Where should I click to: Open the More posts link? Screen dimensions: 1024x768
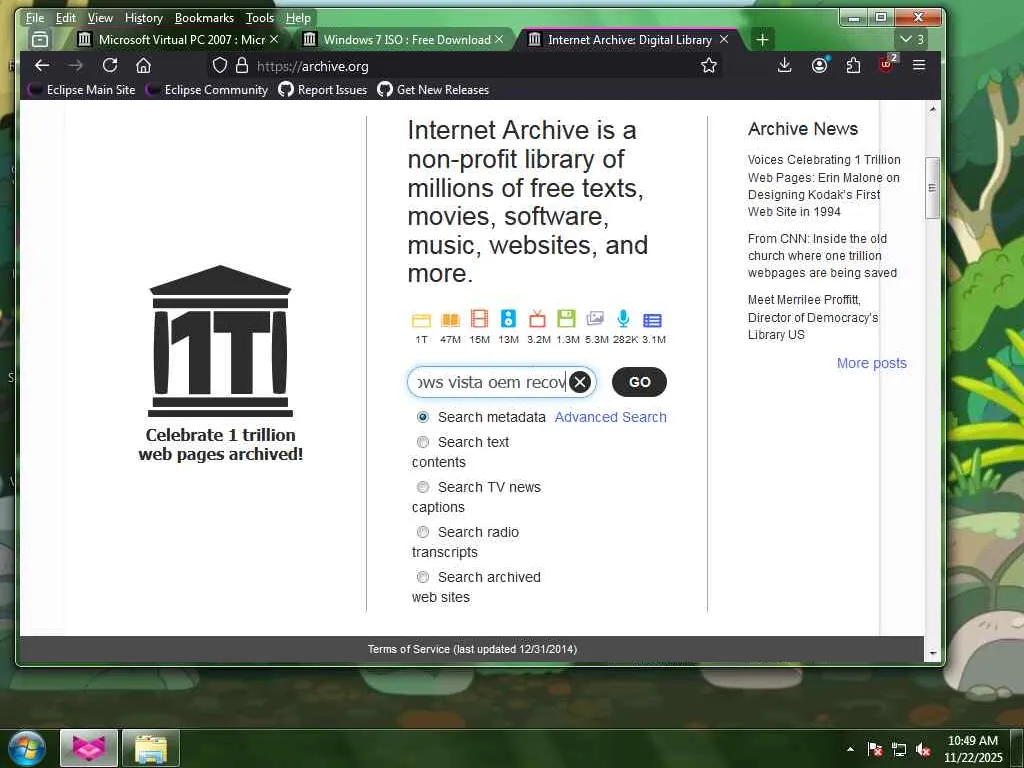click(x=872, y=363)
